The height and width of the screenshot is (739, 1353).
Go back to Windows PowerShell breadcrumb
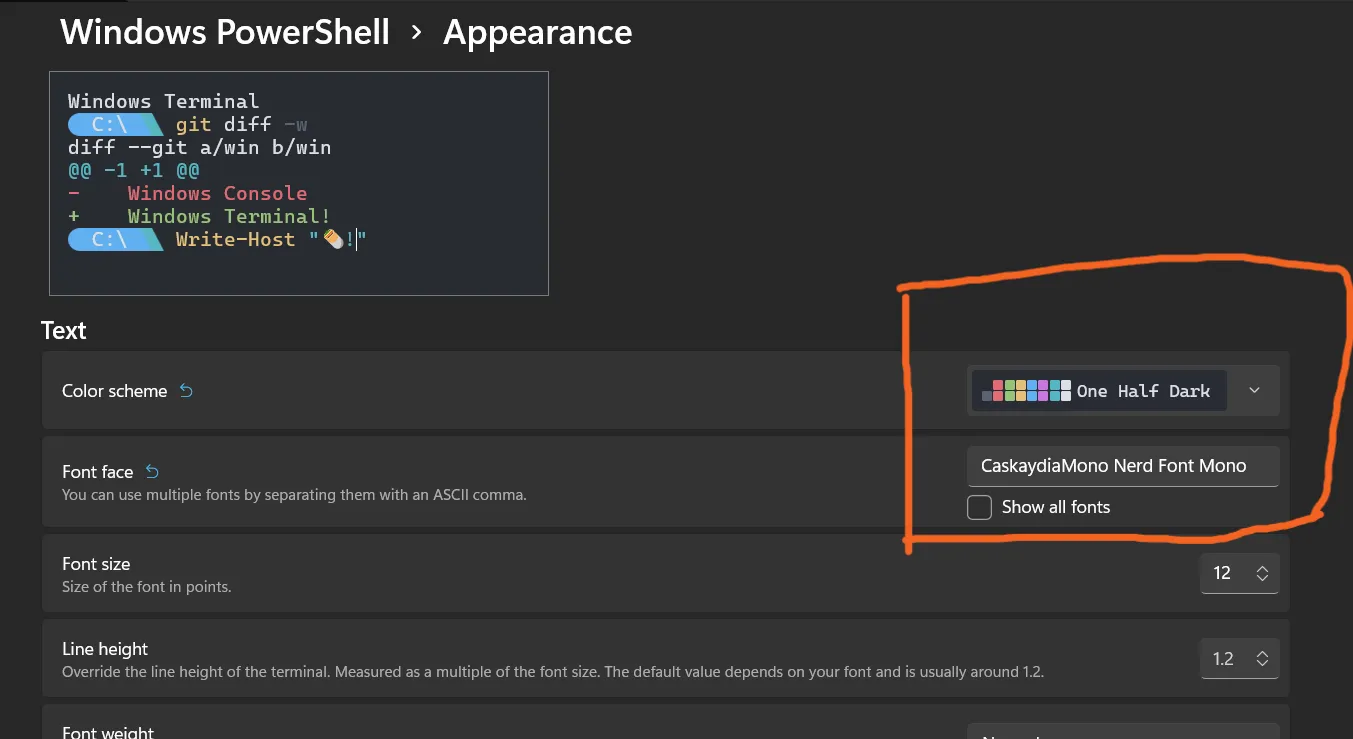click(x=225, y=32)
